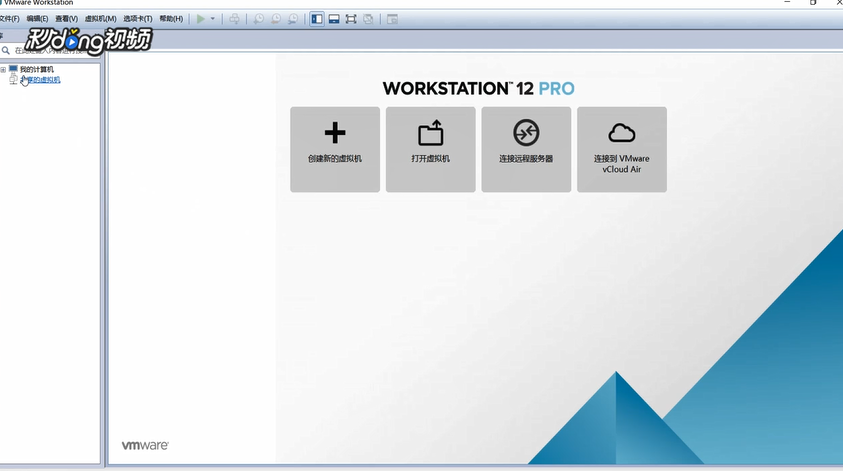Screen dimensions: 843x471
Task: Open the power options dropdown arrow
Action: coord(213,19)
